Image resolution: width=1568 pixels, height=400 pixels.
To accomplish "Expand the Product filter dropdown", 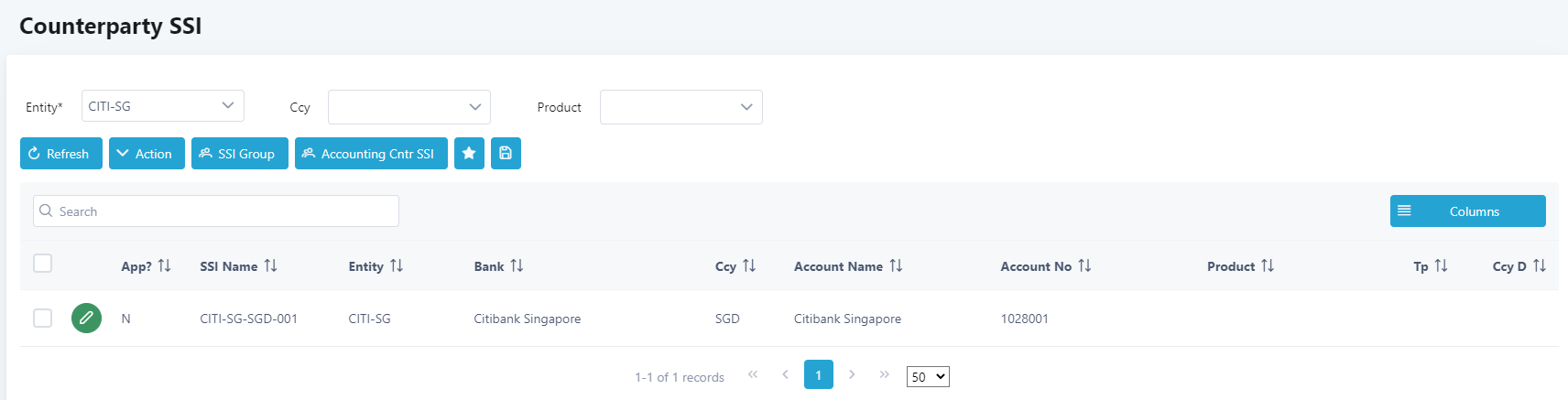I will click(x=681, y=107).
